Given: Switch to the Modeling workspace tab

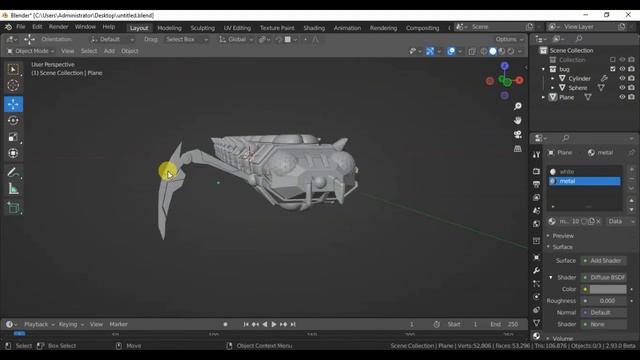Looking at the screenshot, I should [169, 28].
